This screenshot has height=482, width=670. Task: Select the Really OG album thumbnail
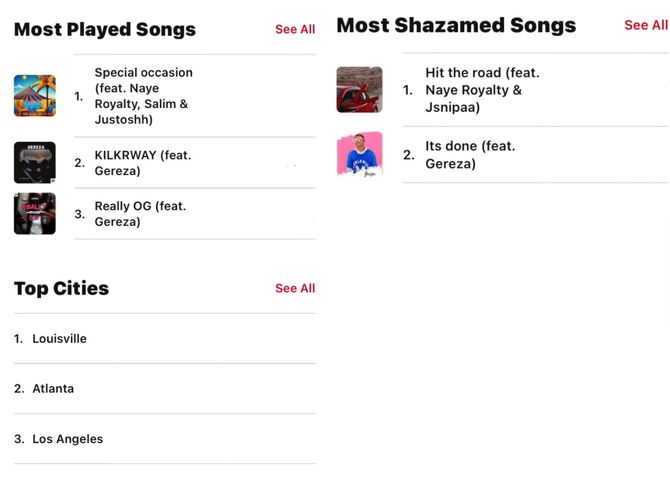coord(35,213)
